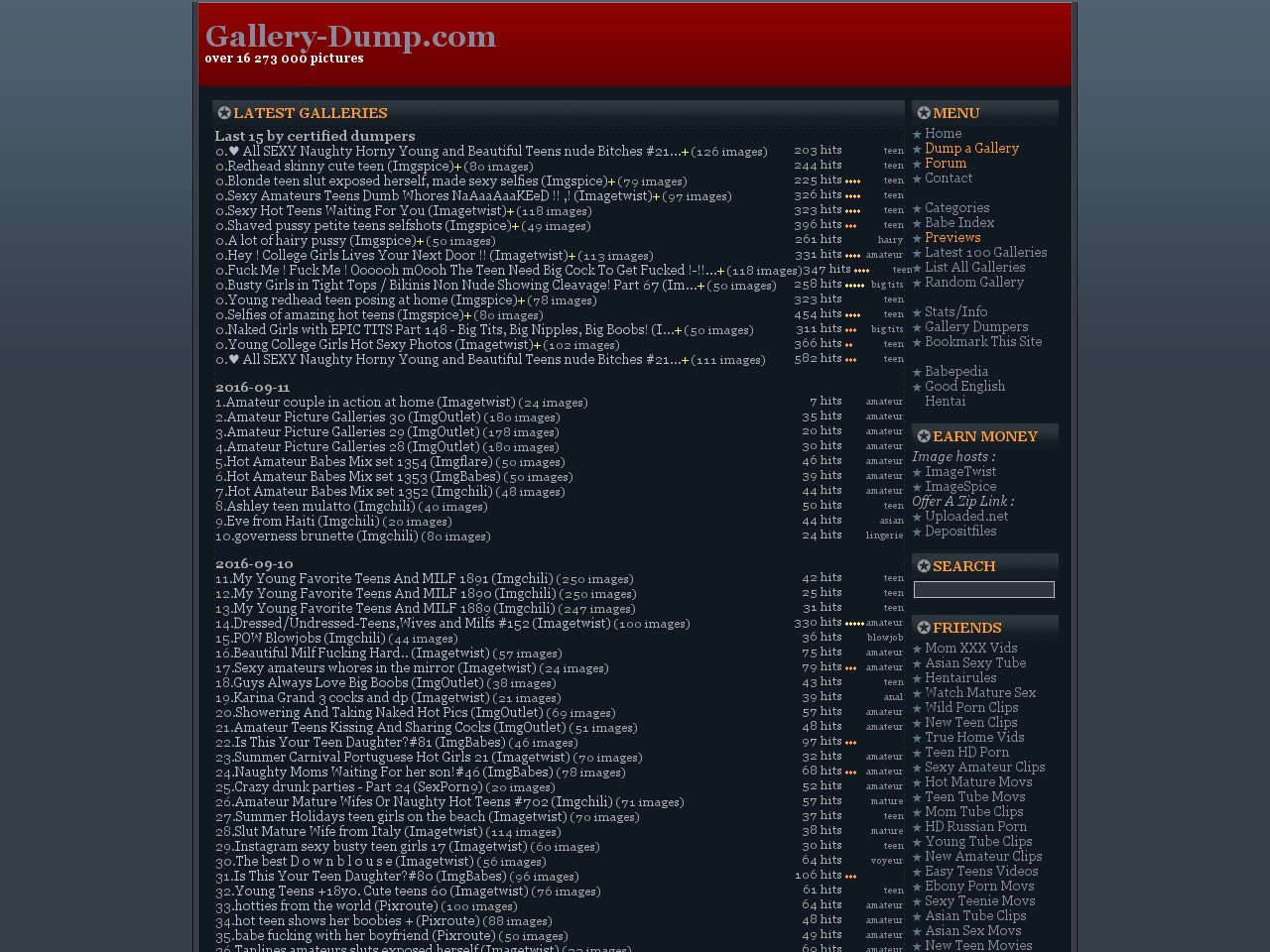The height and width of the screenshot is (952, 1270).
Task: Open Amateur Picture Galleries 30 (ImgOutlet)
Action: tap(352, 417)
